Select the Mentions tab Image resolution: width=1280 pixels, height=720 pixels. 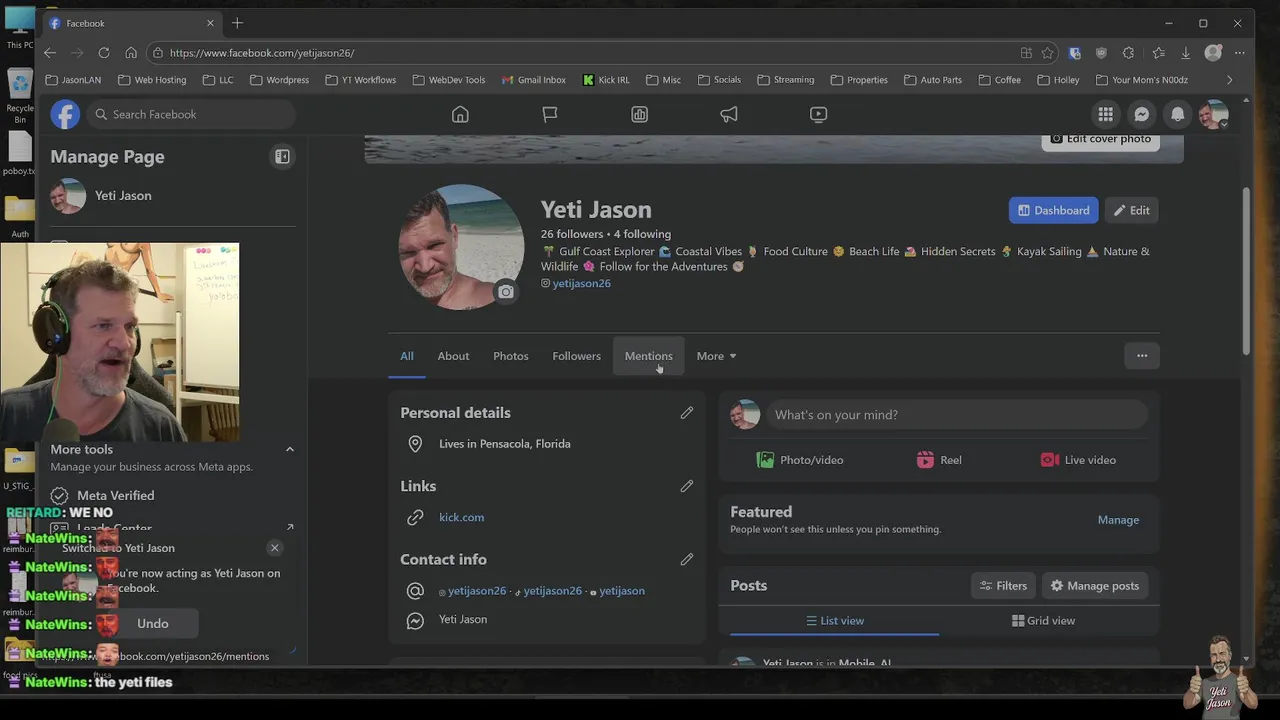click(649, 356)
